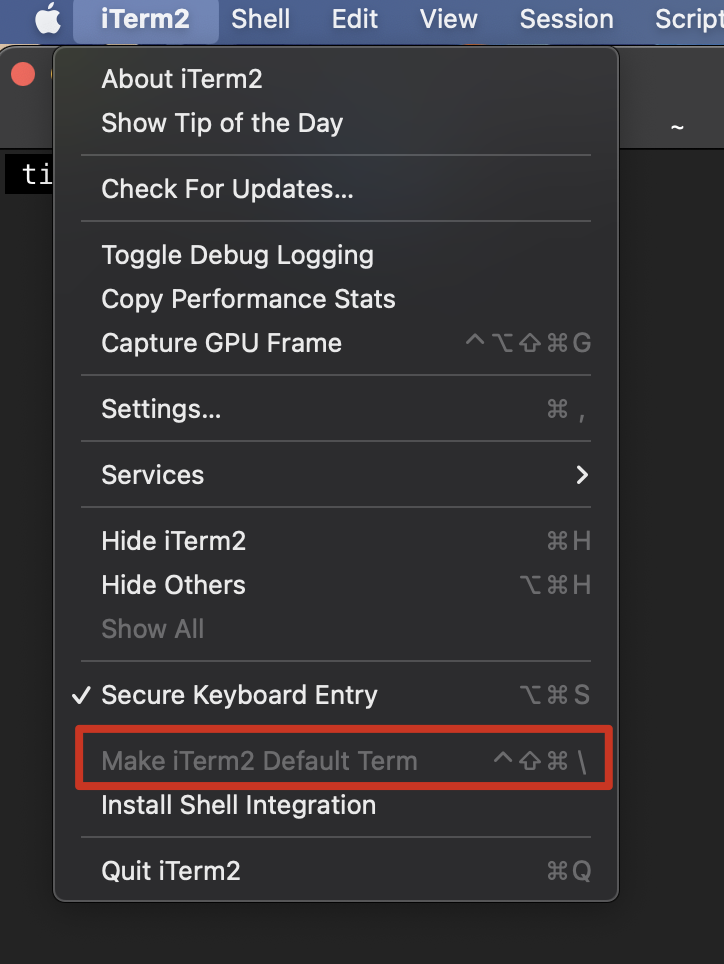Click the red close window button
This screenshot has height=964, width=724.
pyautogui.click(x=23, y=74)
